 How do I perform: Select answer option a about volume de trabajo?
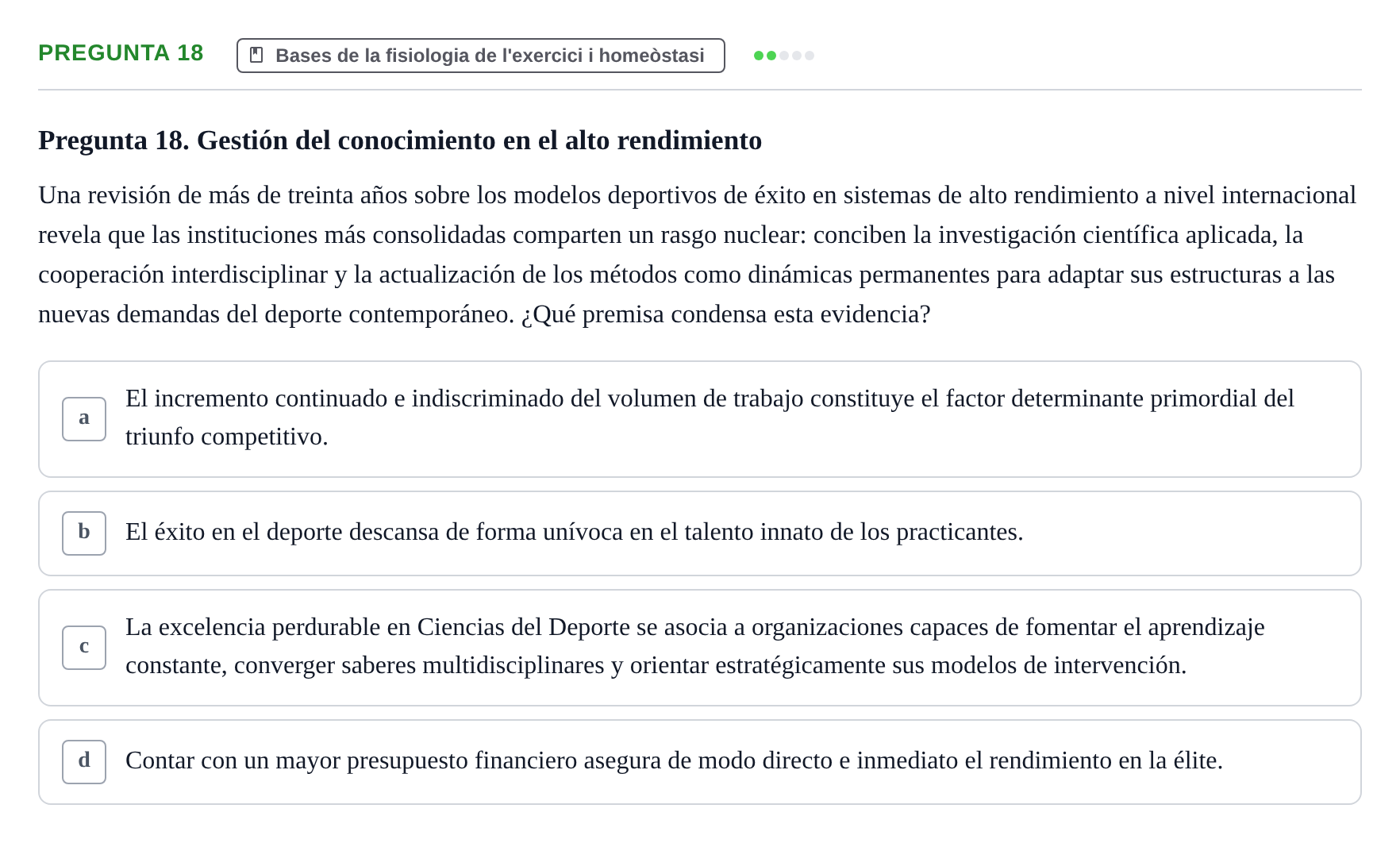coord(699,419)
